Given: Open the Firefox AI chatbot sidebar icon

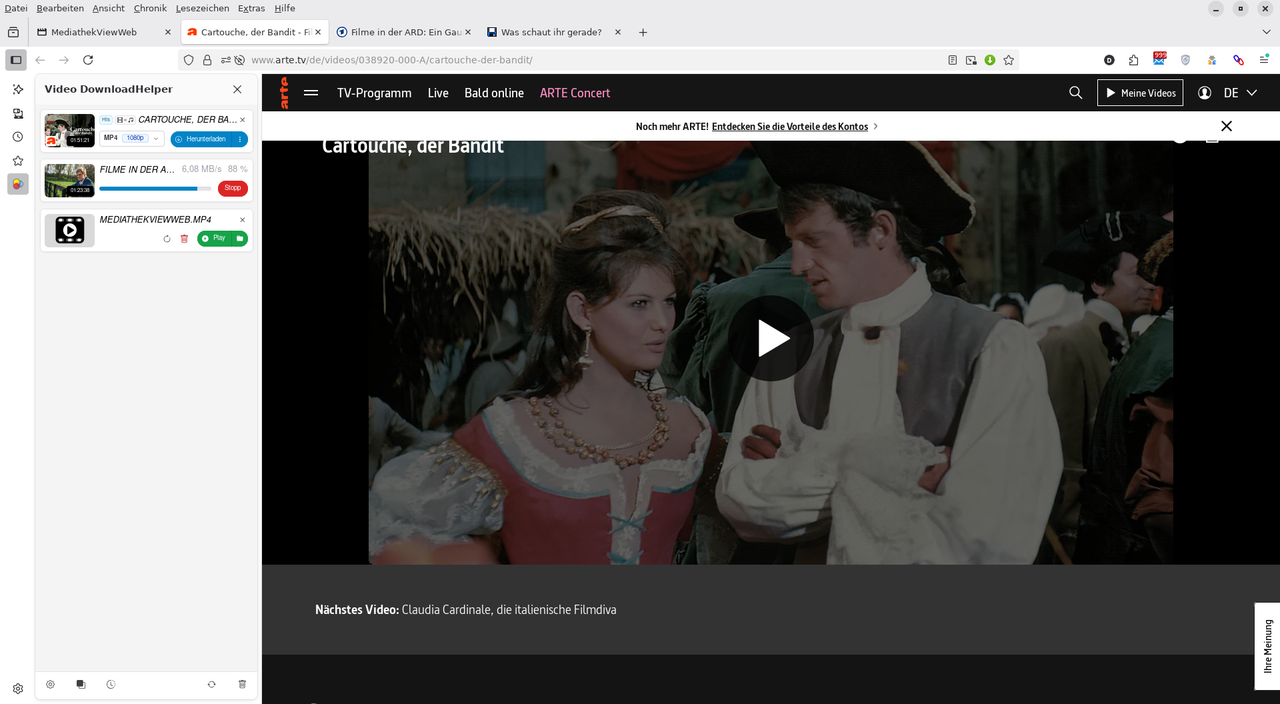Looking at the screenshot, I should [17, 89].
